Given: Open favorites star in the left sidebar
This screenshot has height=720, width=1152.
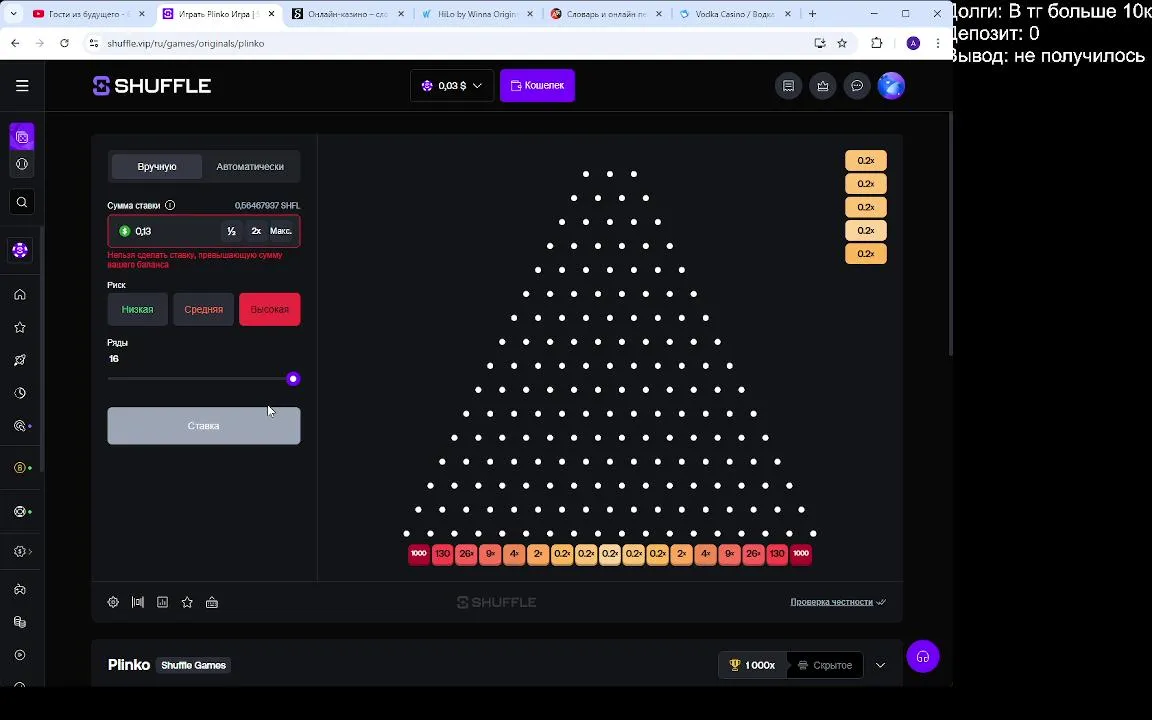Looking at the screenshot, I should coord(20,328).
